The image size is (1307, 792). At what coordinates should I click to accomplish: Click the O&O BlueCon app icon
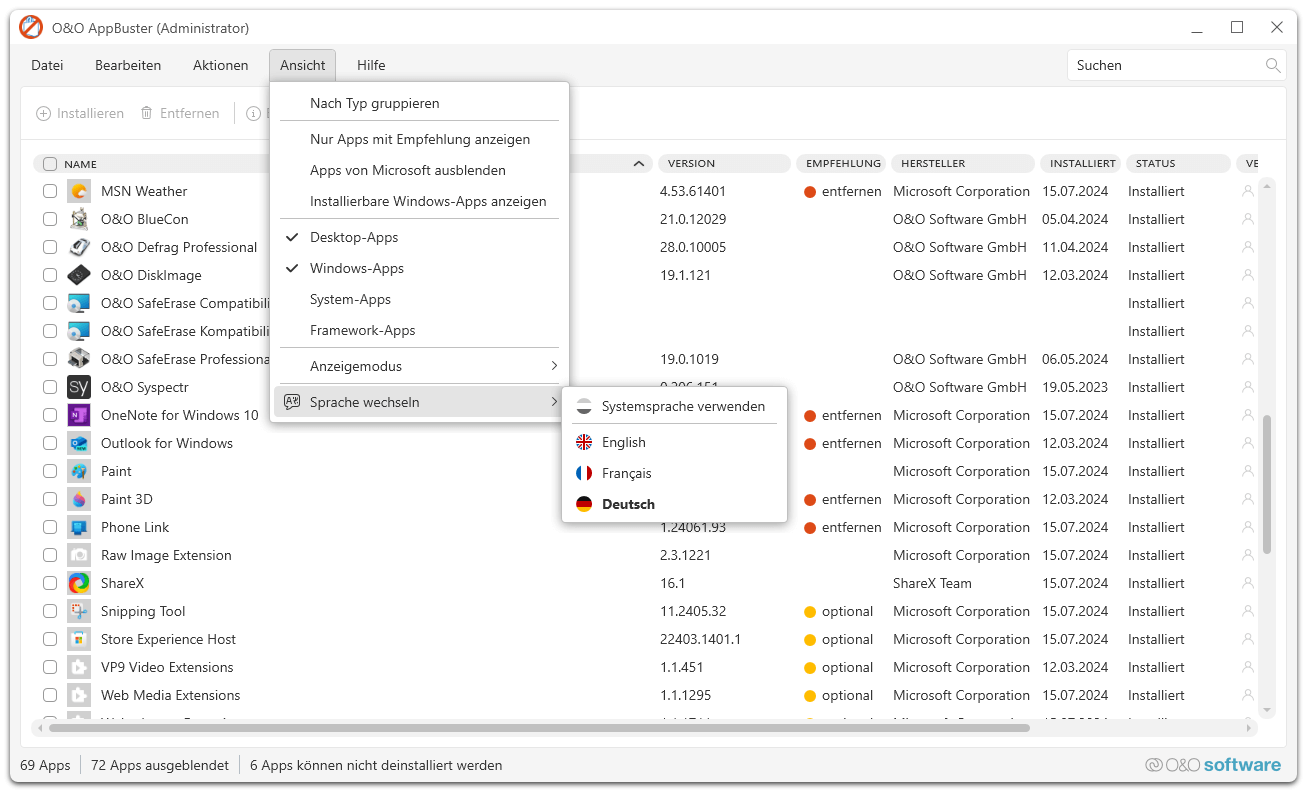click(x=79, y=219)
